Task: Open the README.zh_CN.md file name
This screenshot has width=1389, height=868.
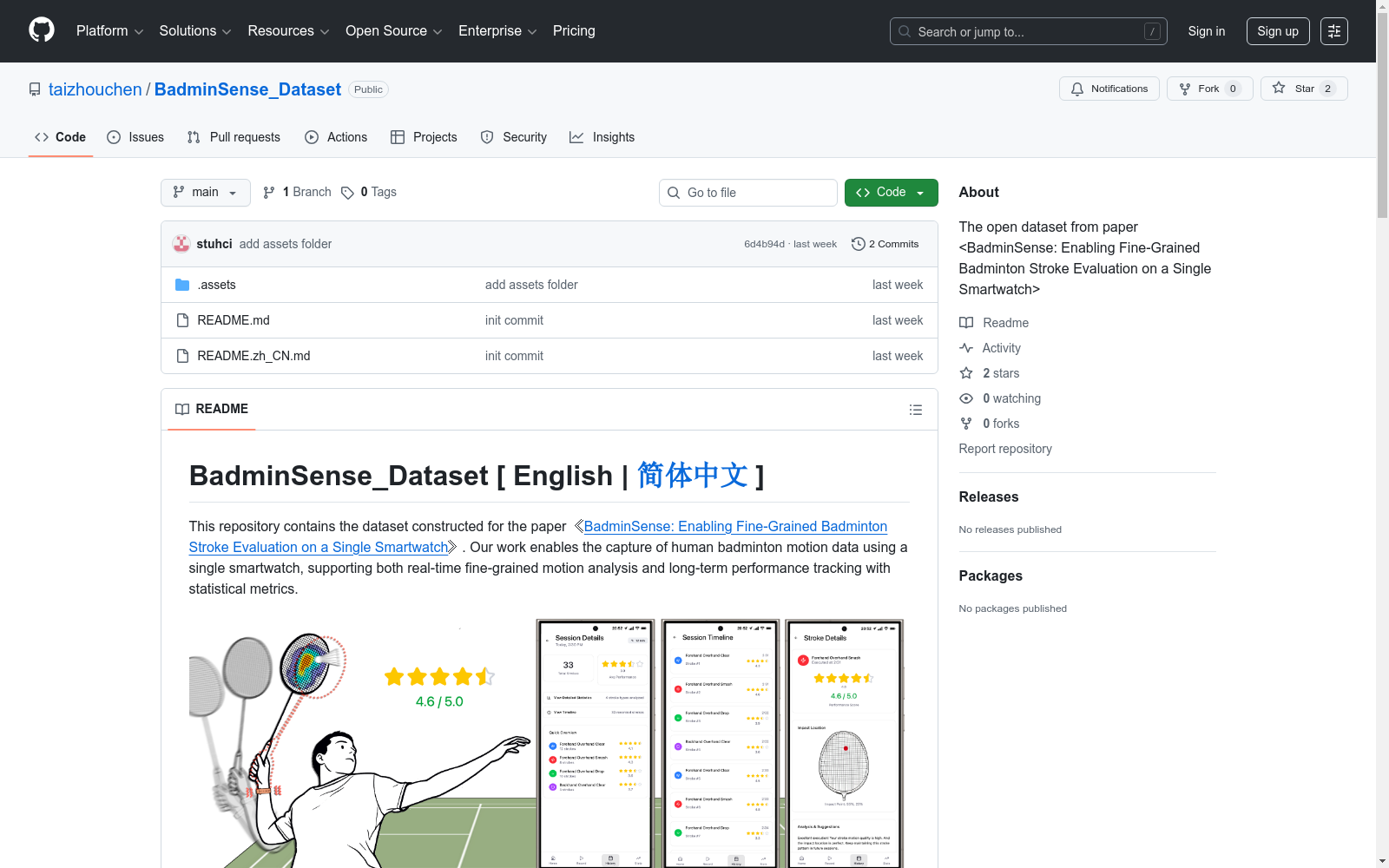Action: click(253, 356)
